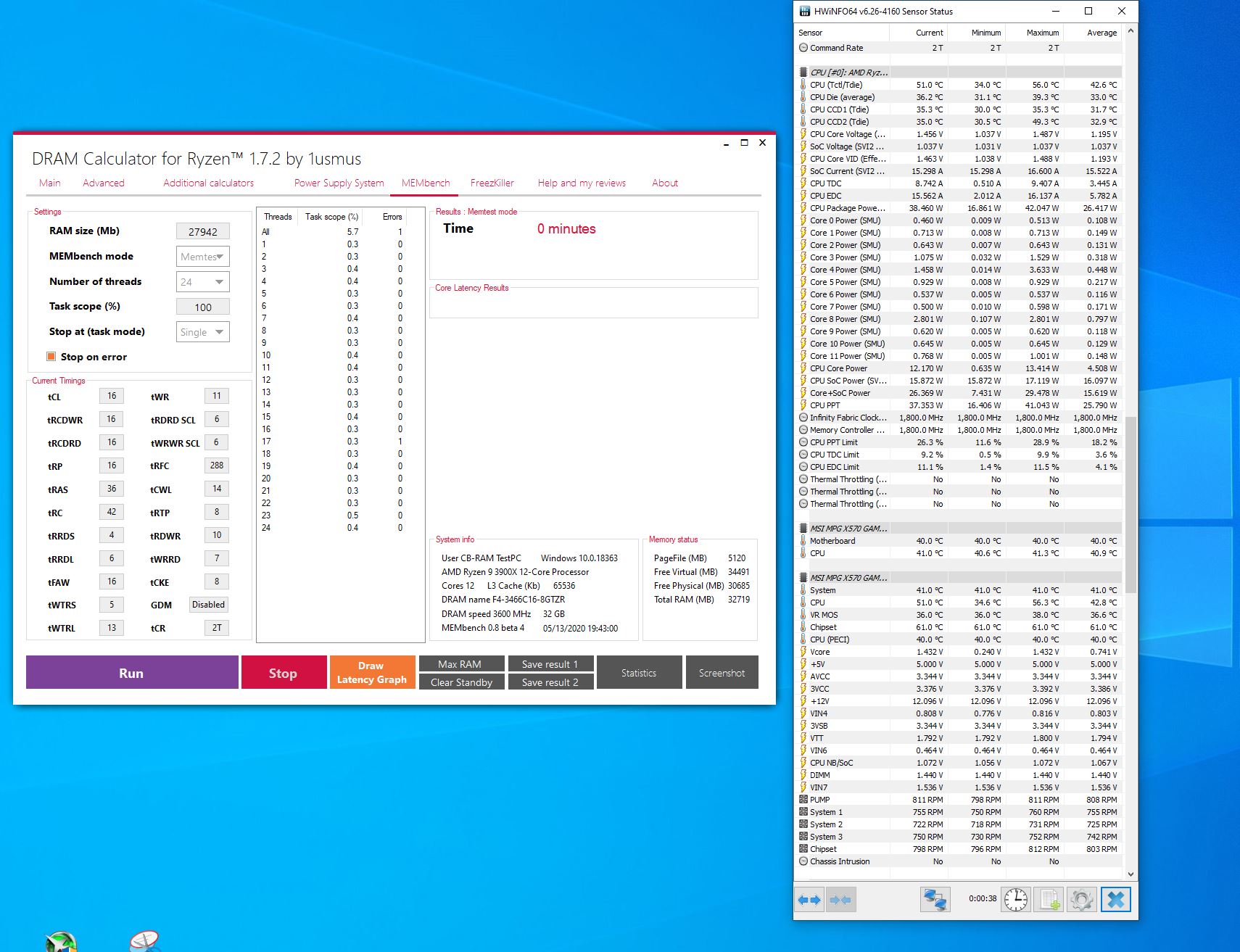Screen dimensions: 1240x952
Task: Open the About tab
Action: click(665, 183)
